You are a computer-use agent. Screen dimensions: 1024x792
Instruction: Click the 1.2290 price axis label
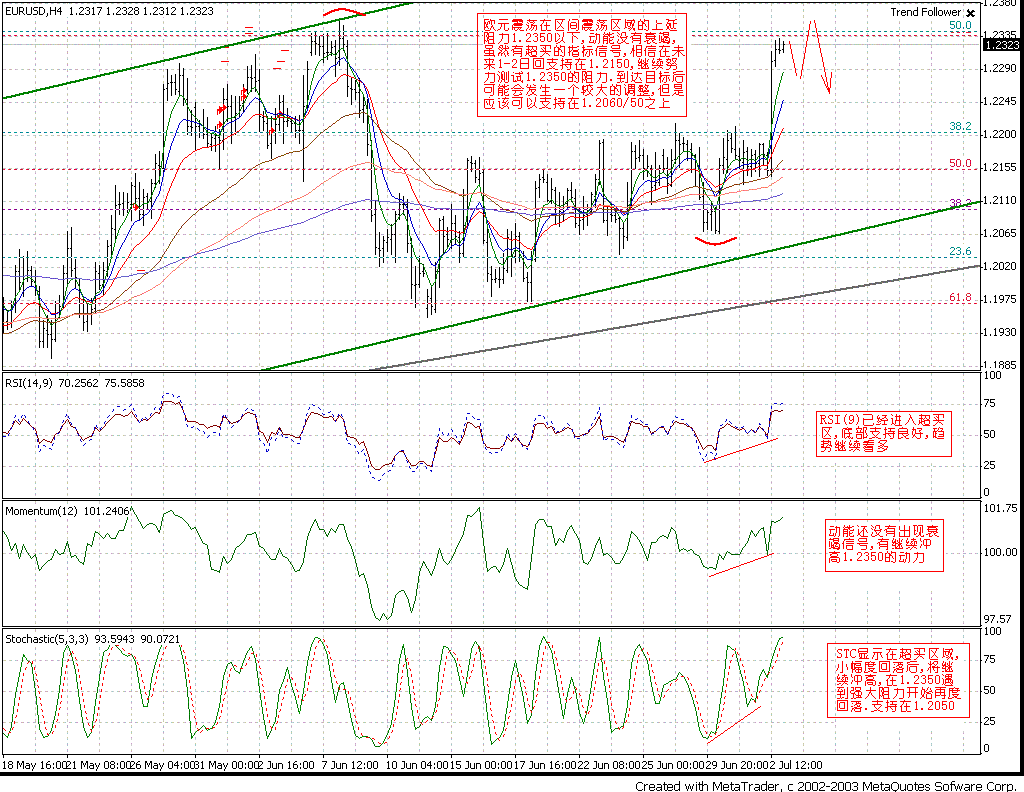click(x=1000, y=68)
